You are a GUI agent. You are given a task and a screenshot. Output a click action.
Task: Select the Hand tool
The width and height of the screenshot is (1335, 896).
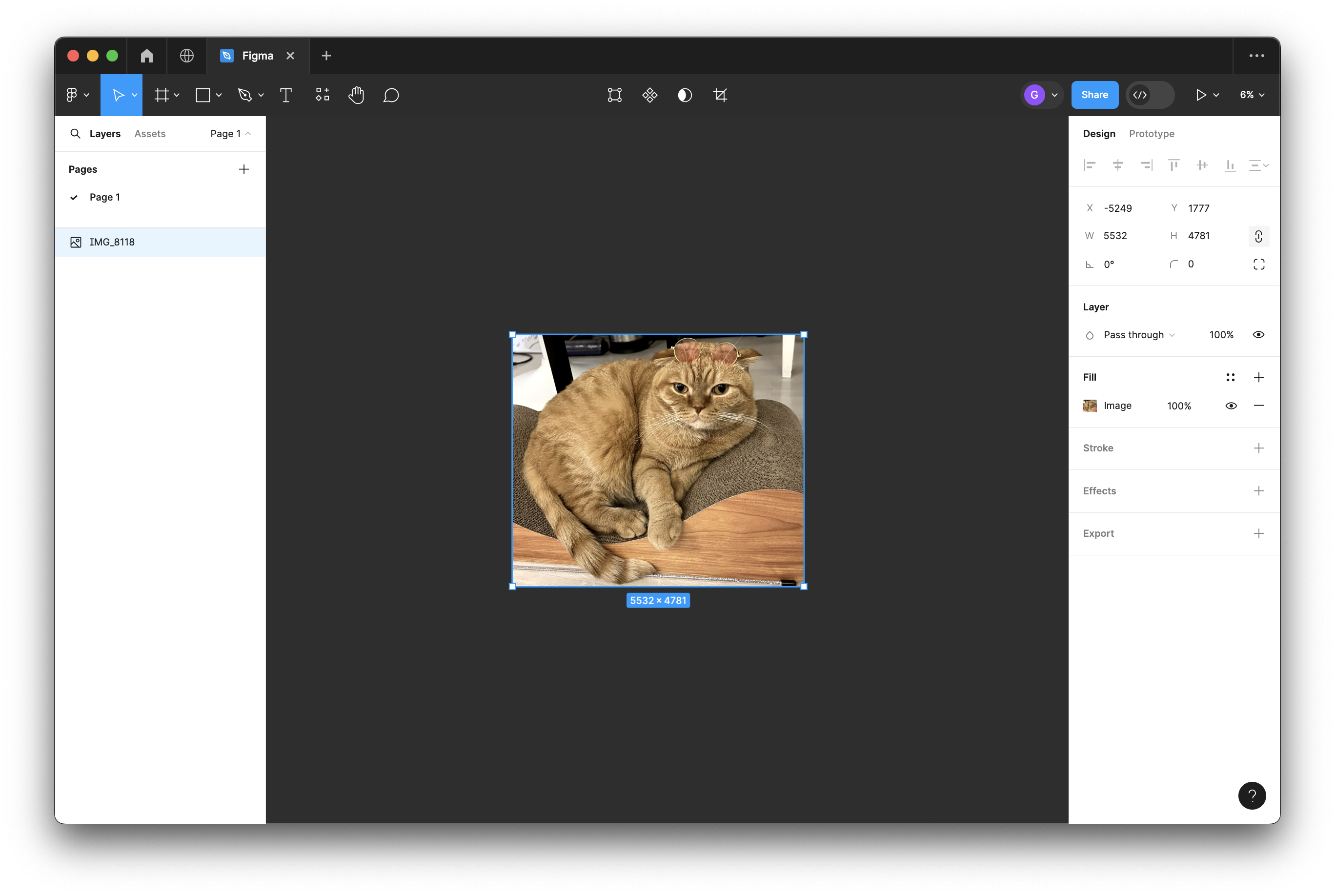click(x=356, y=95)
